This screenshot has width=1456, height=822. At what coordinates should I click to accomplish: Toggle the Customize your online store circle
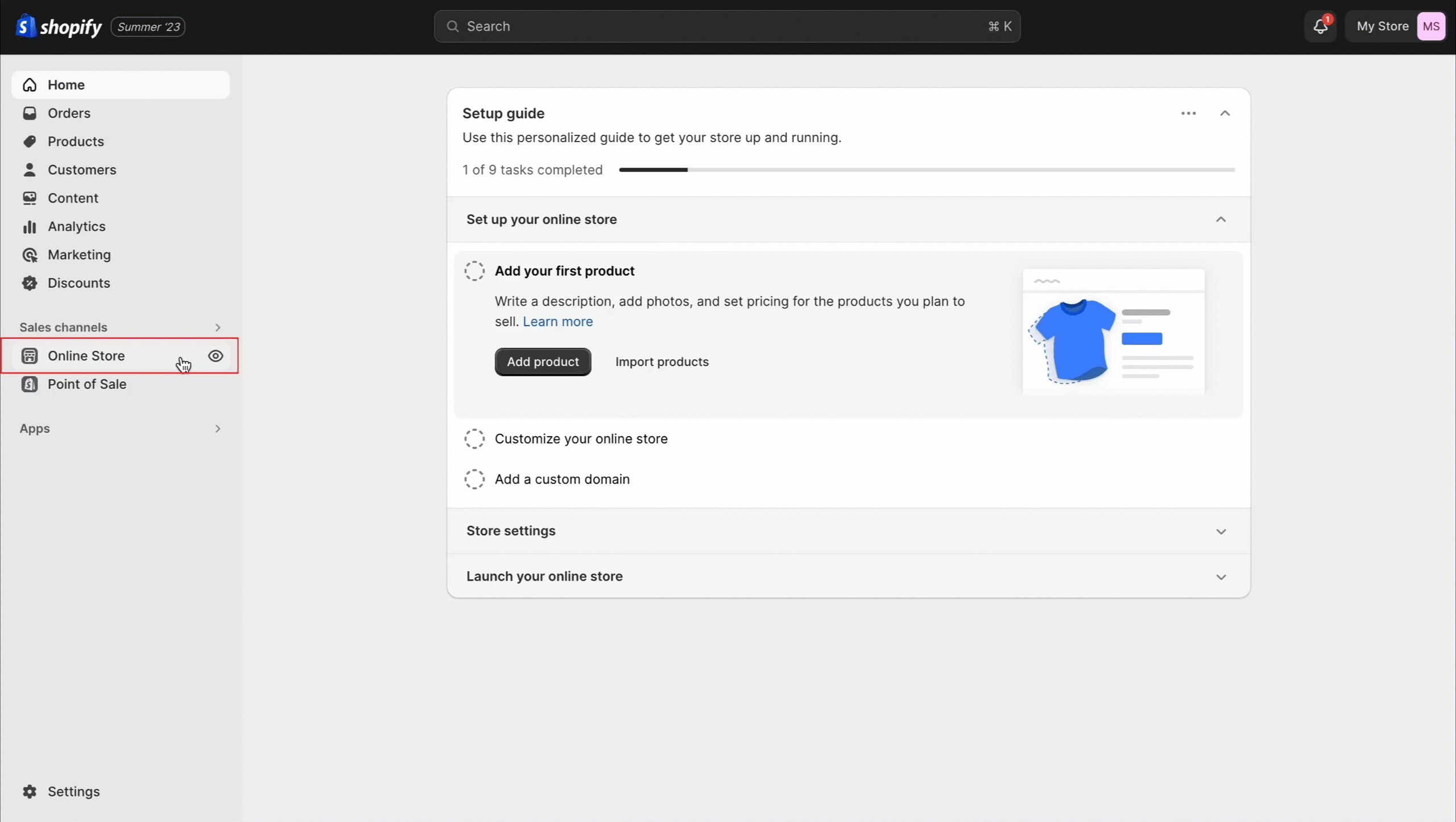point(474,439)
